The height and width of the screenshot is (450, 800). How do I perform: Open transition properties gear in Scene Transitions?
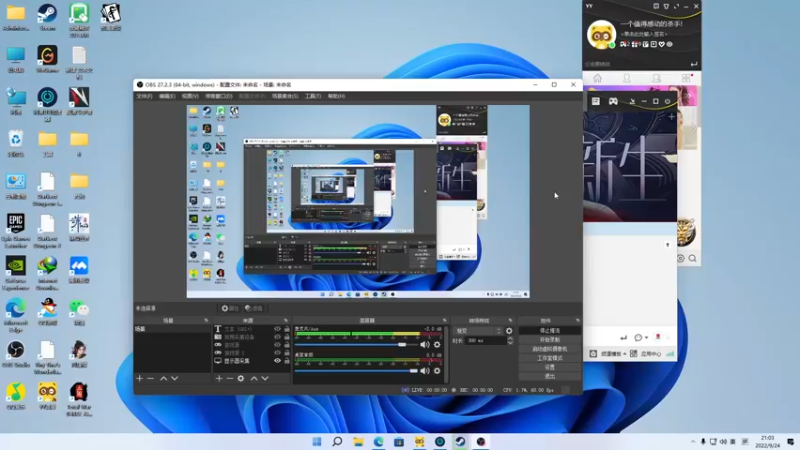tap(509, 331)
